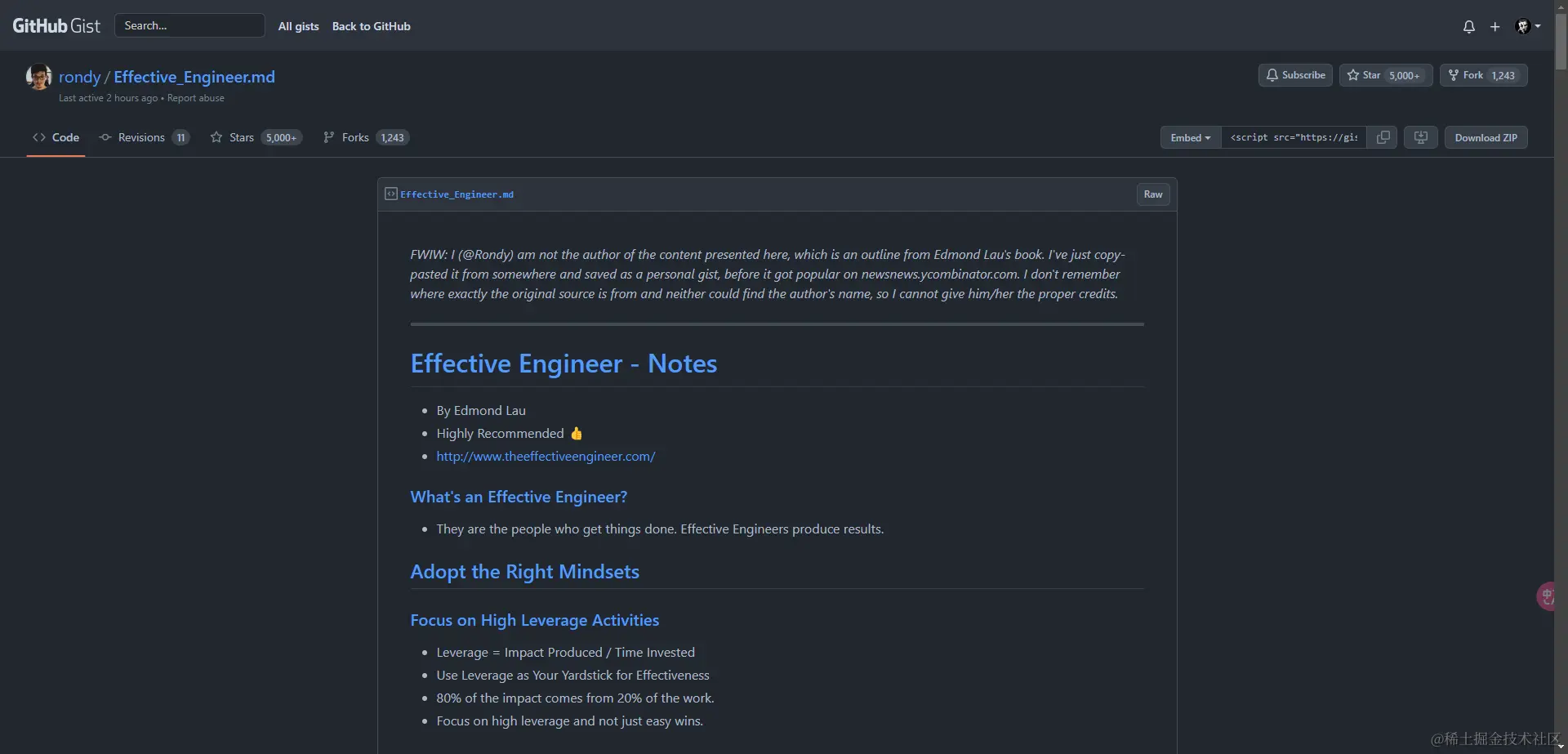Click the Adopt the Right Mindsets heading
Viewport: 1568px width, 754px height.
[x=524, y=572]
